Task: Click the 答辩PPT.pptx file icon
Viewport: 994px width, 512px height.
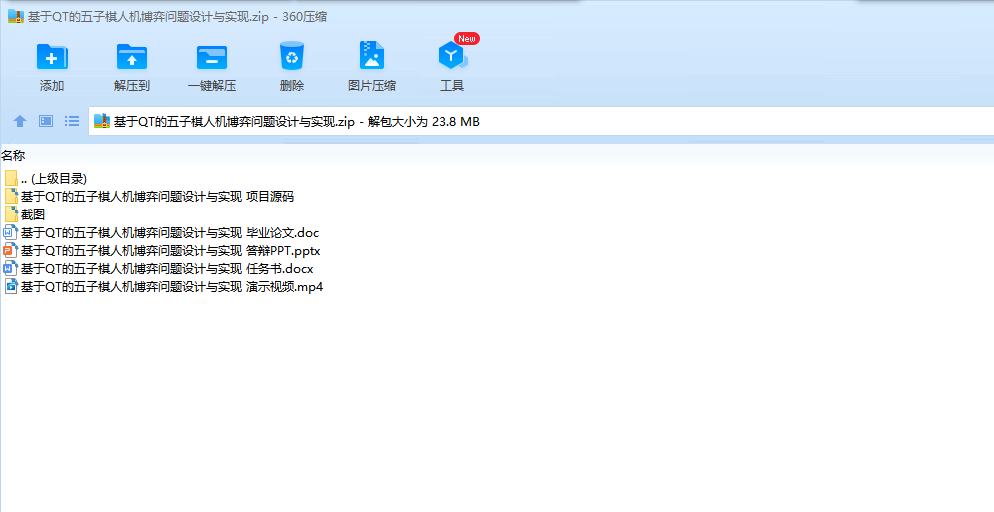Action: [x=11, y=250]
